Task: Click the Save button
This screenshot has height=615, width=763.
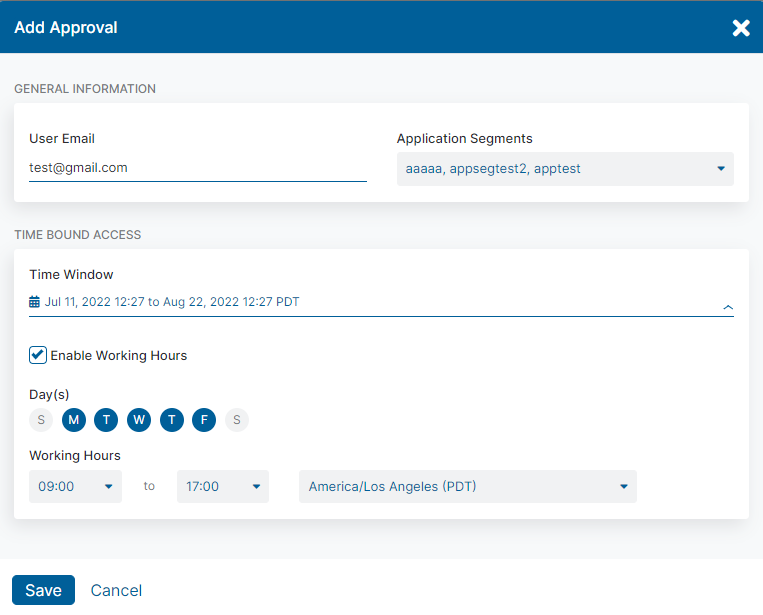Action: (x=43, y=590)
